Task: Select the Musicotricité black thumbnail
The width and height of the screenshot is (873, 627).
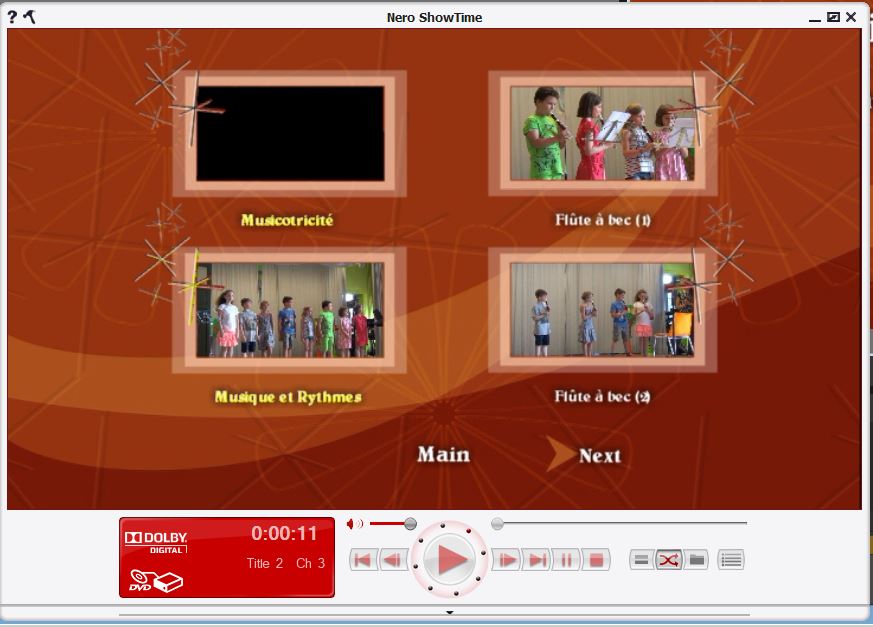Action: tap(290, 133)
